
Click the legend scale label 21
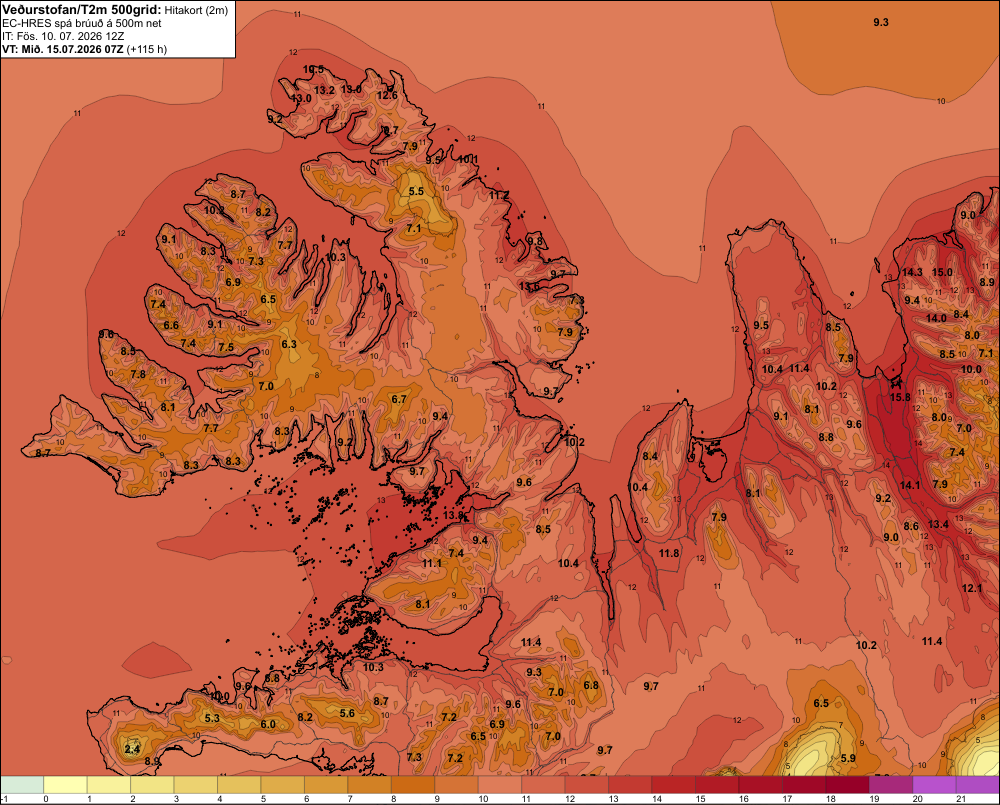click(x=960, y=799)
